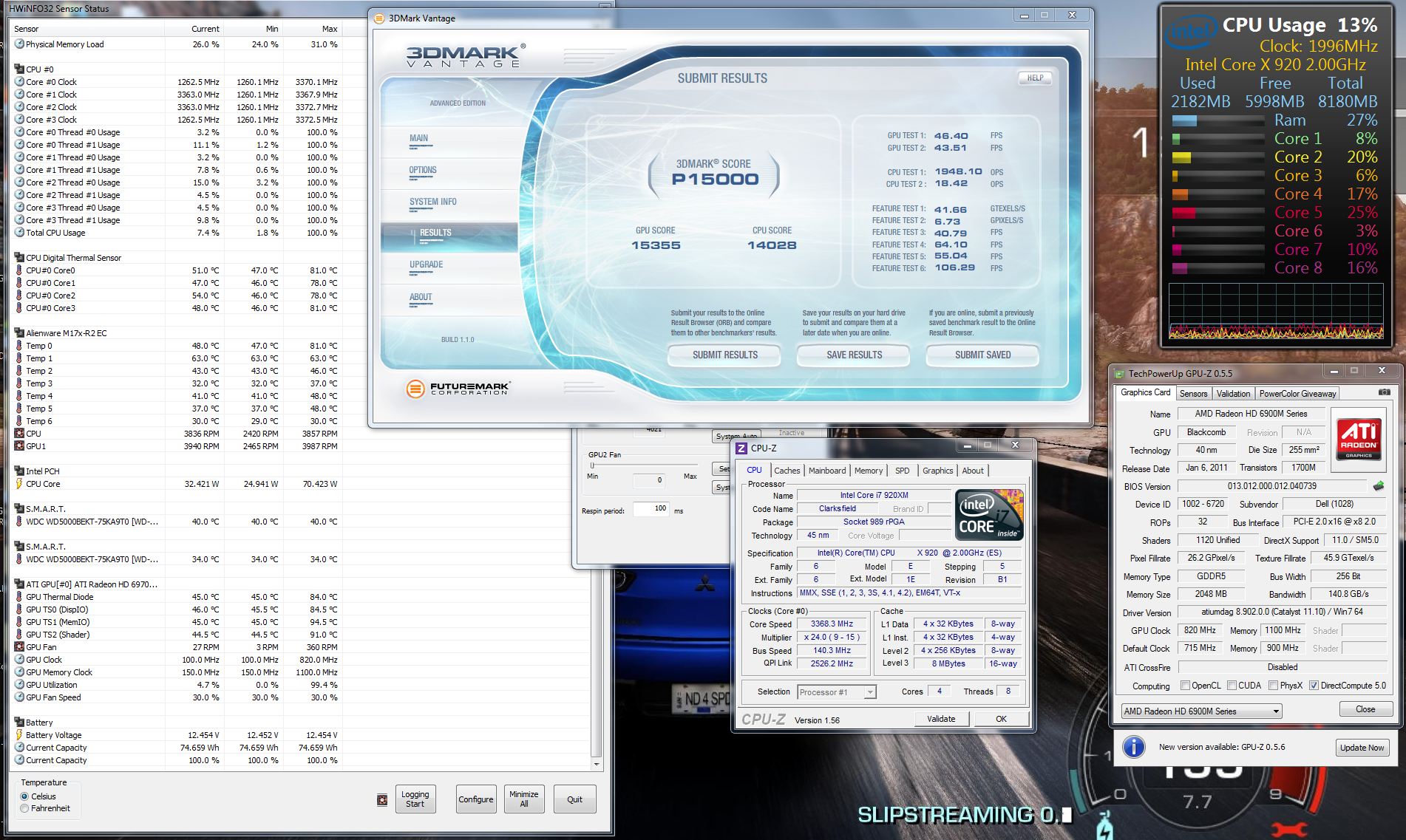Screen dimensions: 1406x840
Task: Click the ATI Radeon logo in GPU-Z
Action: coord(1359,440)
